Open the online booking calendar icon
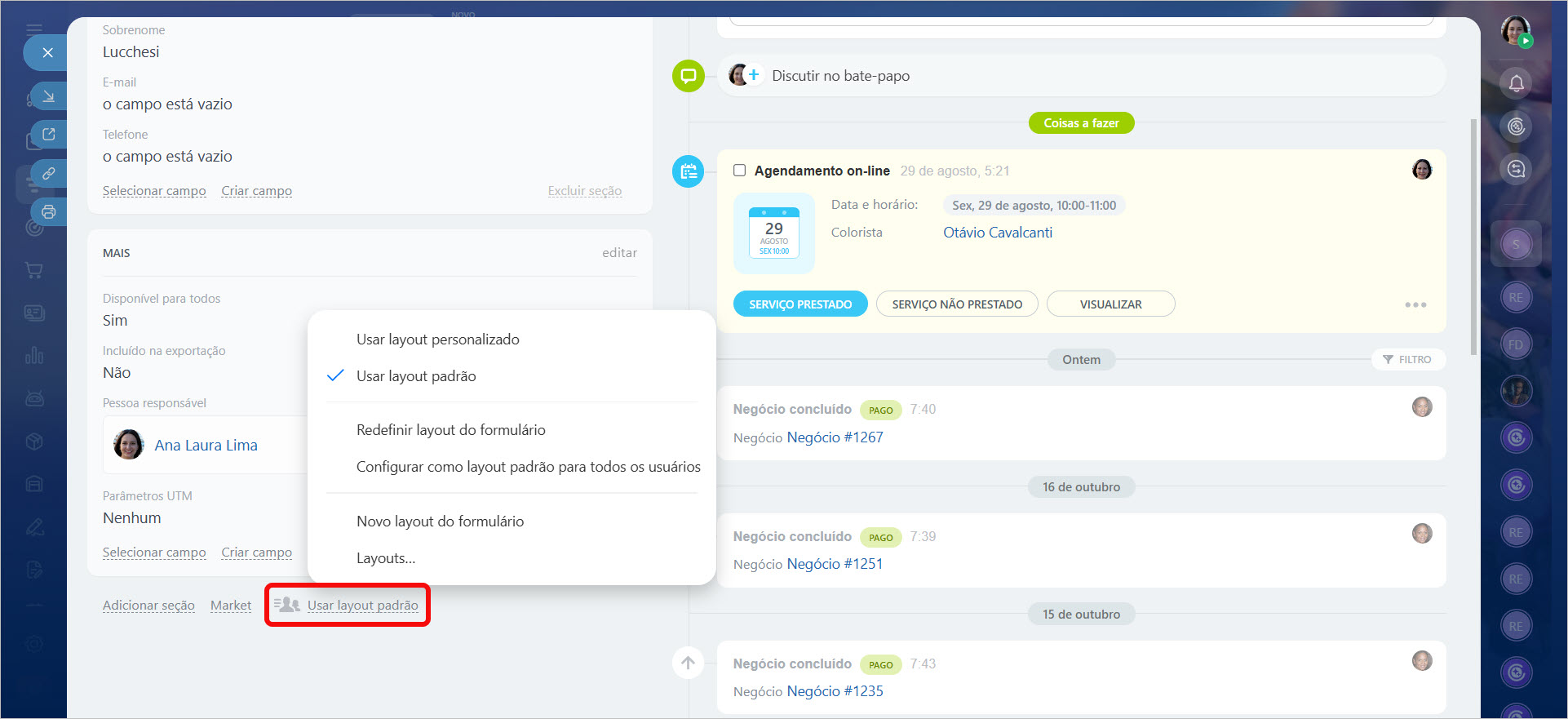Screen dimensions: 1568x719 (688, 171)
